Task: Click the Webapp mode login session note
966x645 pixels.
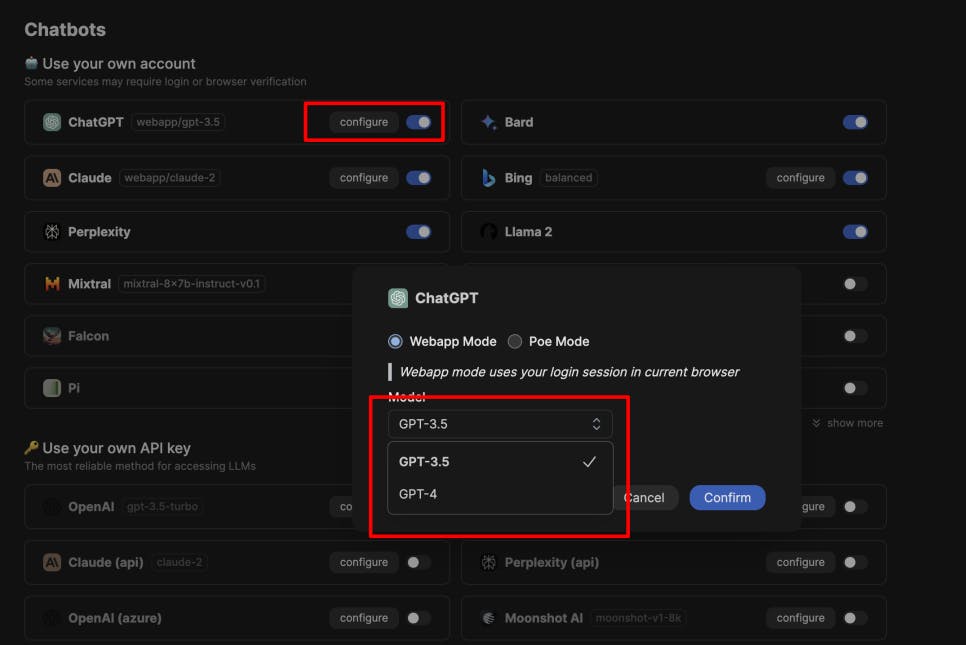Action: point(569,372)
